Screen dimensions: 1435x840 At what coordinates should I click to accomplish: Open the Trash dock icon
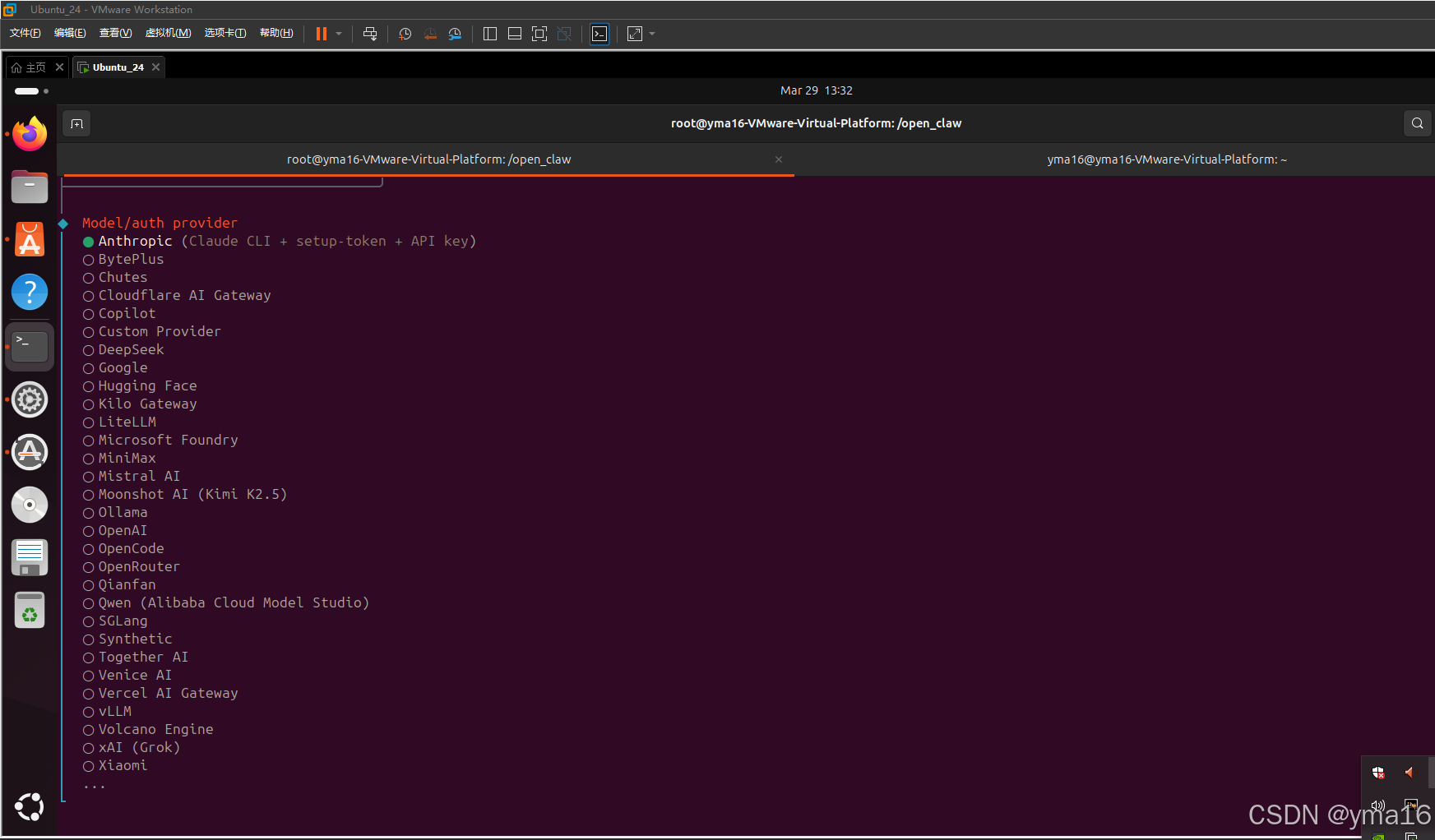tap(30, 610)
